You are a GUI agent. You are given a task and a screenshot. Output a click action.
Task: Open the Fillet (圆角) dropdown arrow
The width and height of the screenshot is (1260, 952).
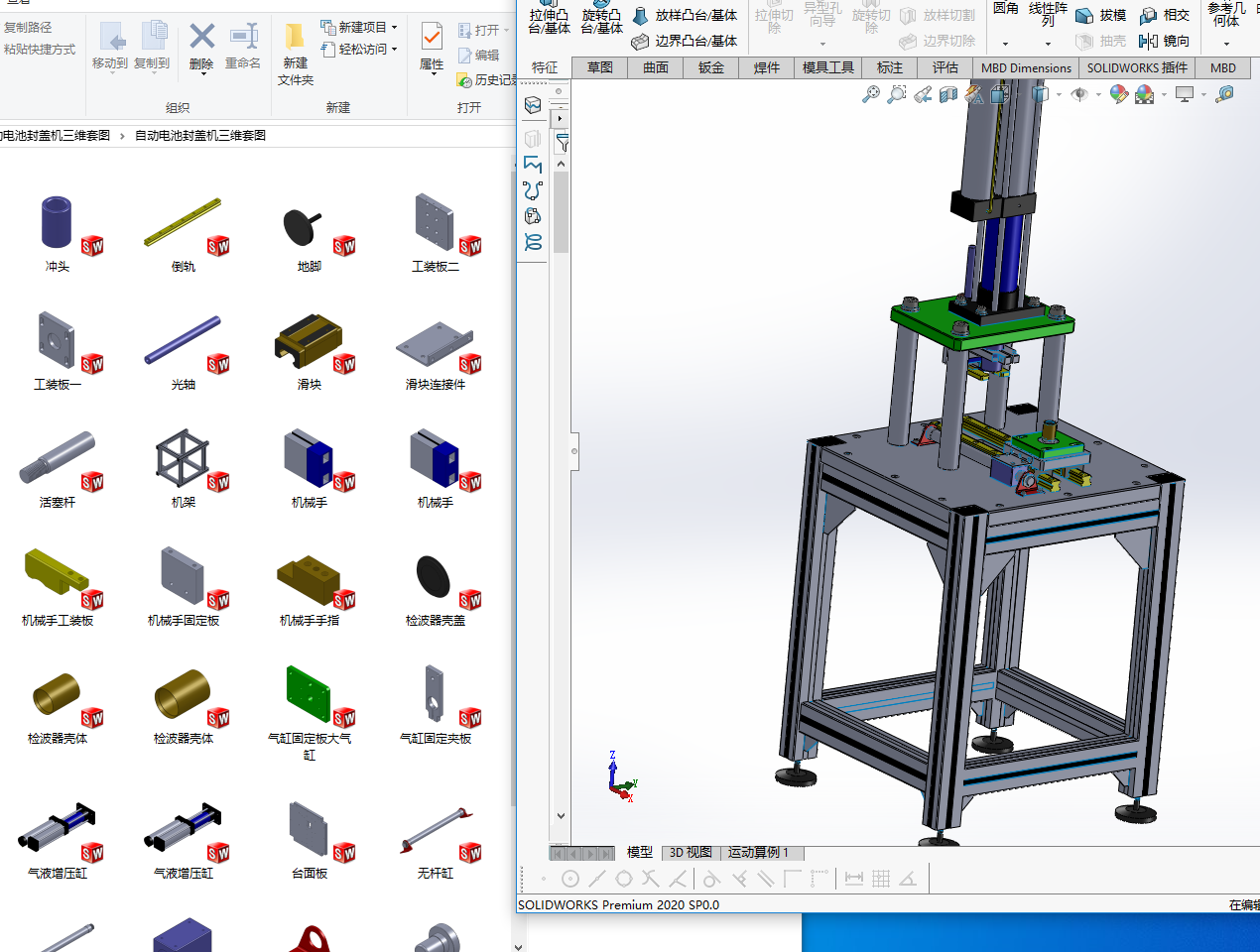coord(1005,44)
